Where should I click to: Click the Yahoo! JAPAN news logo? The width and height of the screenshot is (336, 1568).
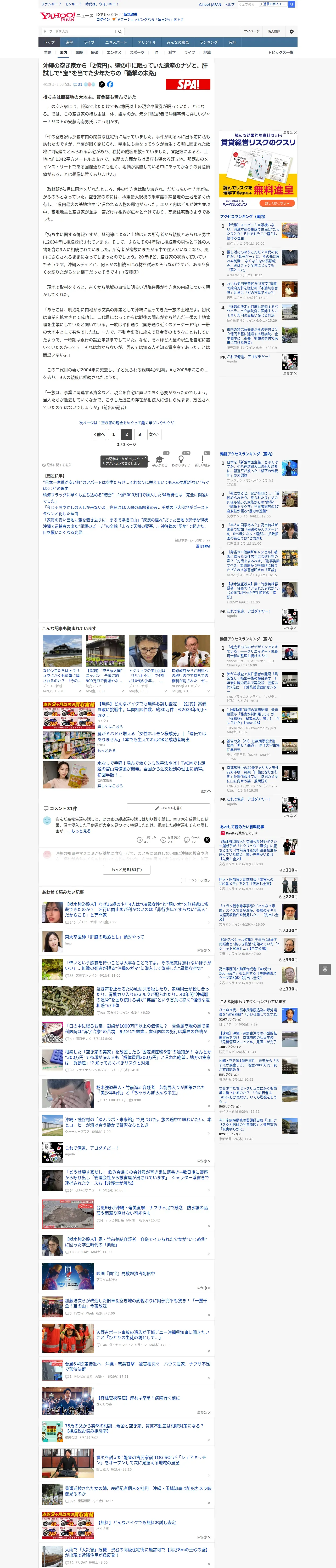tap(67, 16)
